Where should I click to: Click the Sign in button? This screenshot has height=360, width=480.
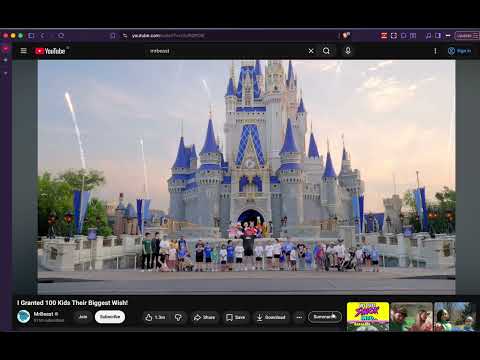tap(460, 51)
